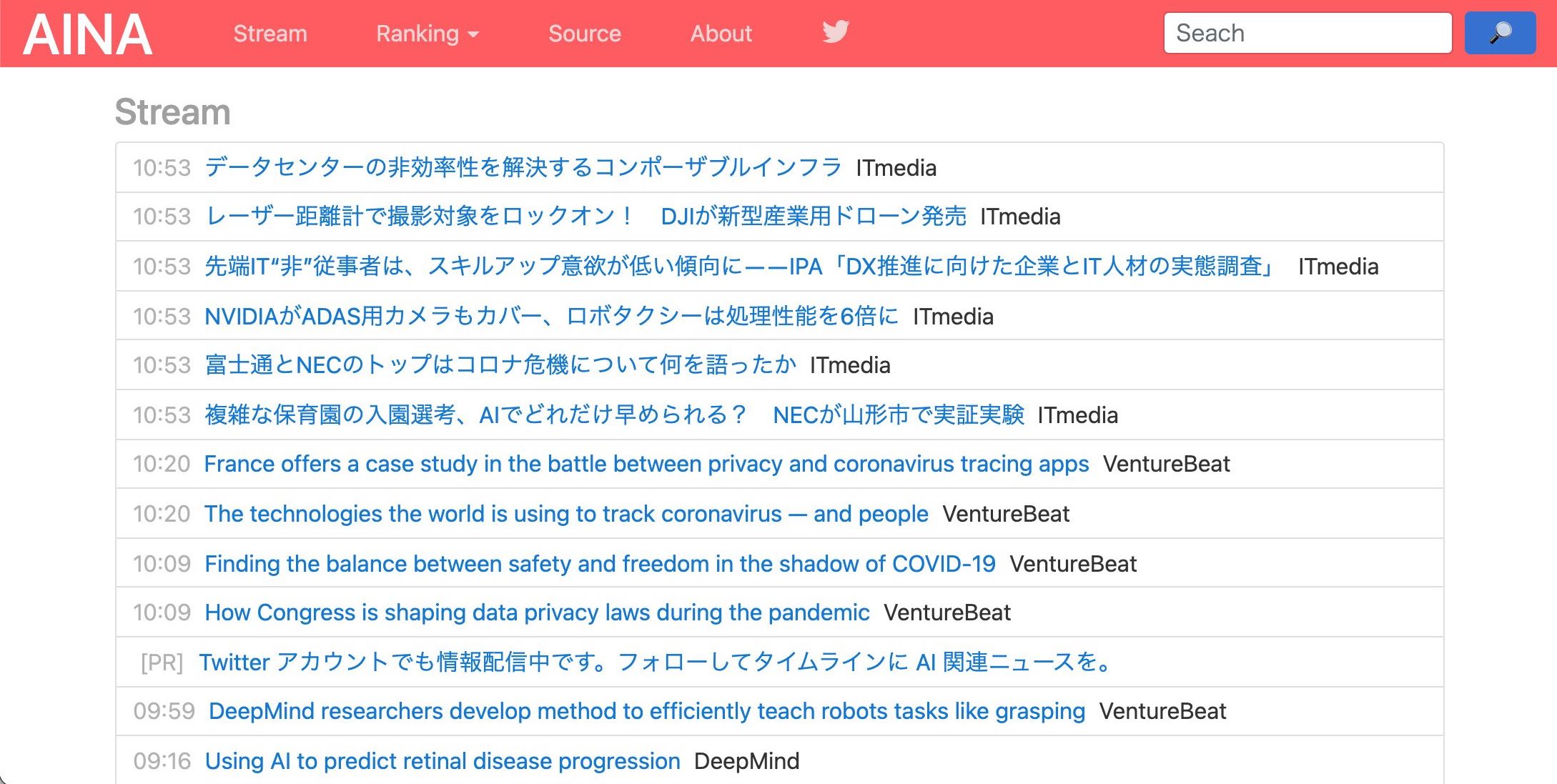
Task: Open the About page
Action: tap(721, 34)
